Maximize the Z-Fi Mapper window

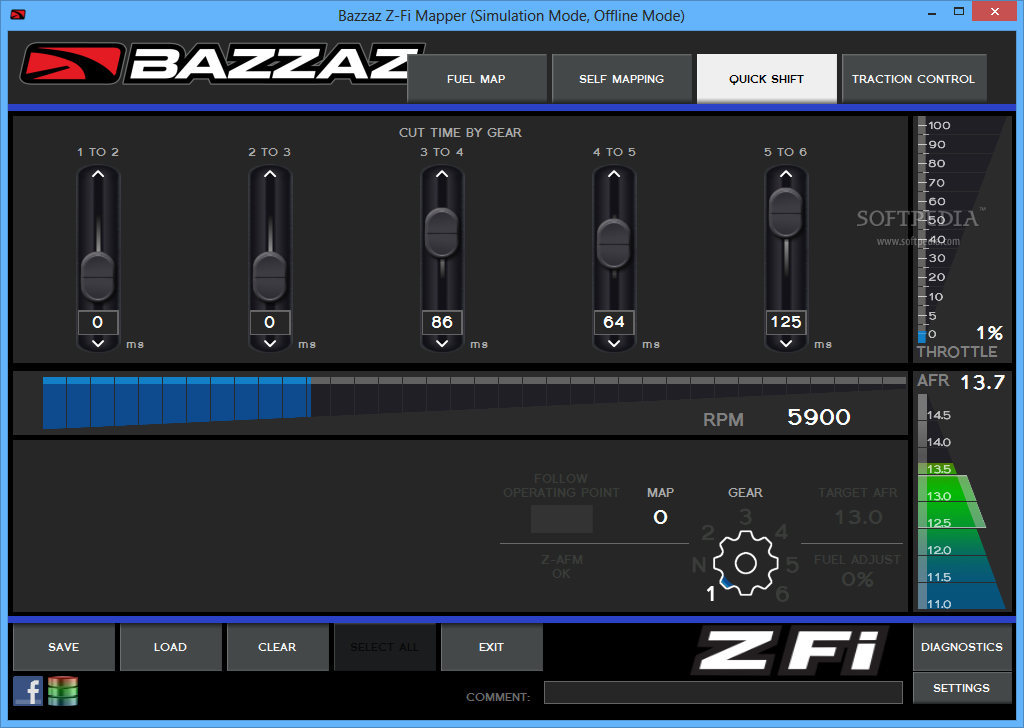click(x=959, y=12)
